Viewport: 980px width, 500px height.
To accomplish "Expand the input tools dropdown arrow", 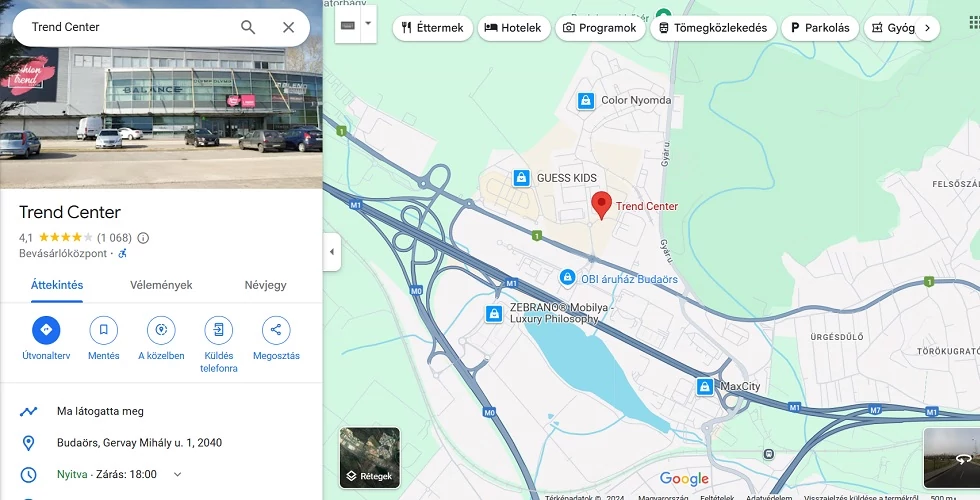I will click(368, 24).
